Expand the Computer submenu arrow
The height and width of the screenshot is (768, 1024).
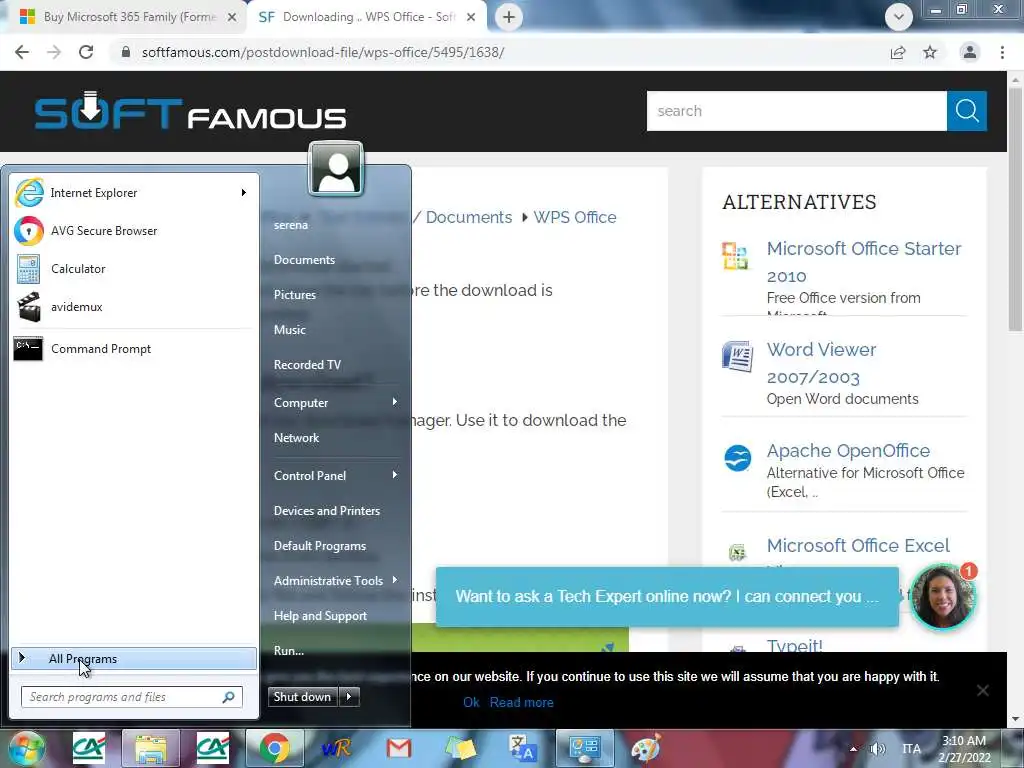[x=394, y=402]
